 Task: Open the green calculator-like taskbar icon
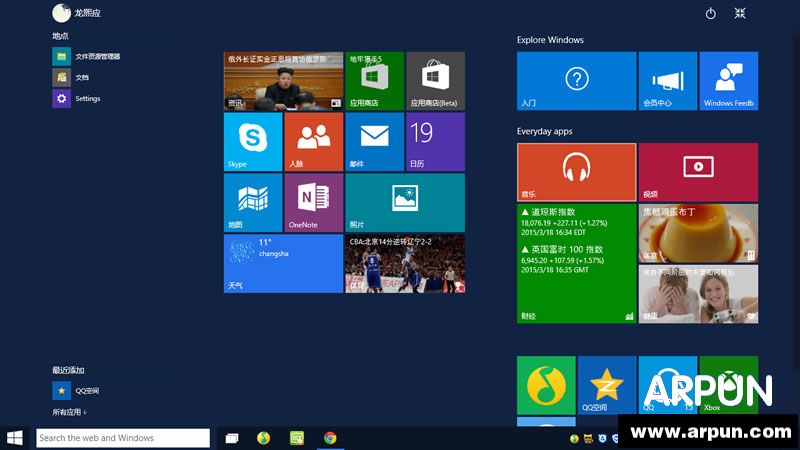click(296, 438)
